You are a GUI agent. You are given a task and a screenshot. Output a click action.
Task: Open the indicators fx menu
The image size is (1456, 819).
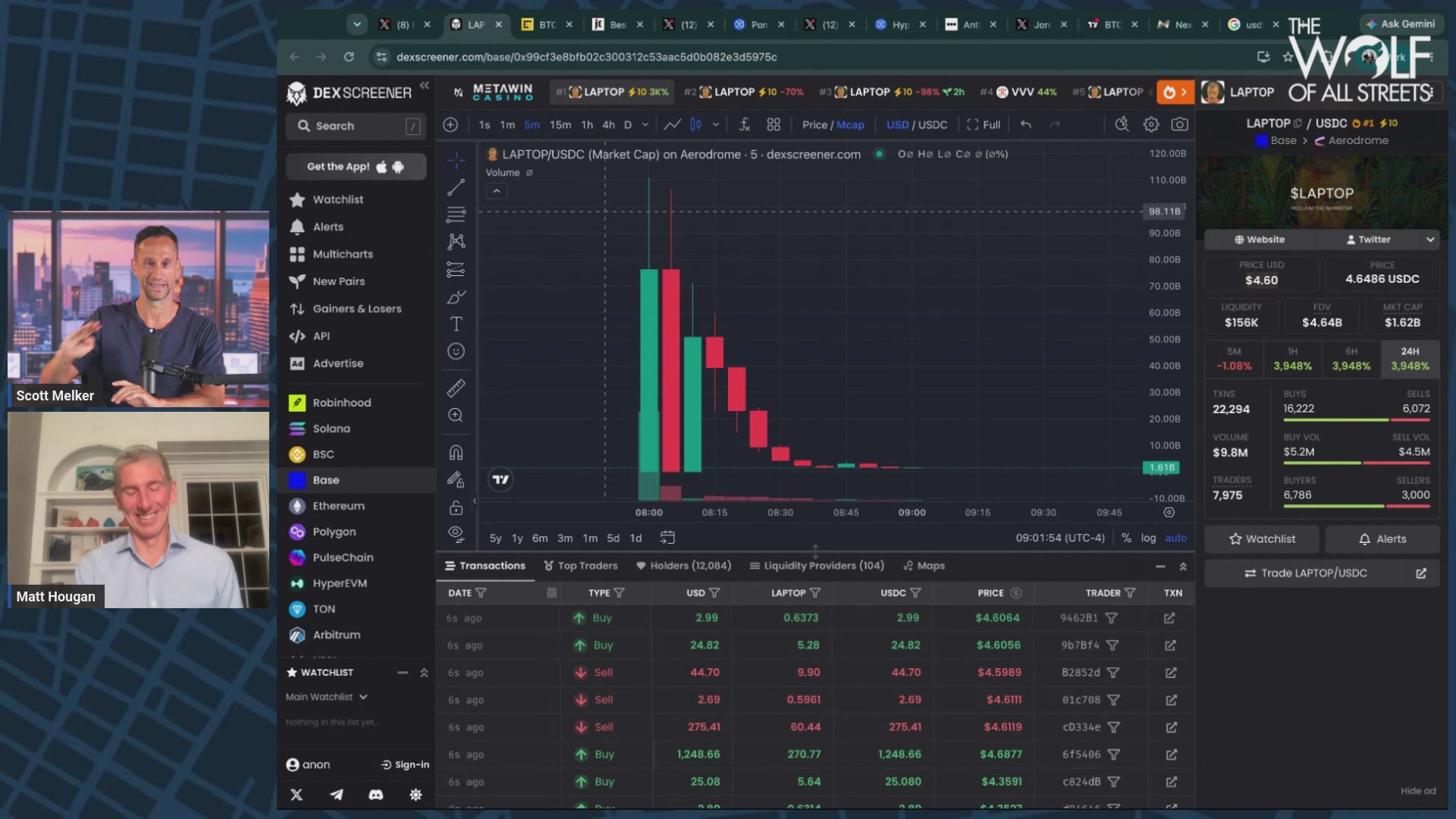[x=745, y=125]
